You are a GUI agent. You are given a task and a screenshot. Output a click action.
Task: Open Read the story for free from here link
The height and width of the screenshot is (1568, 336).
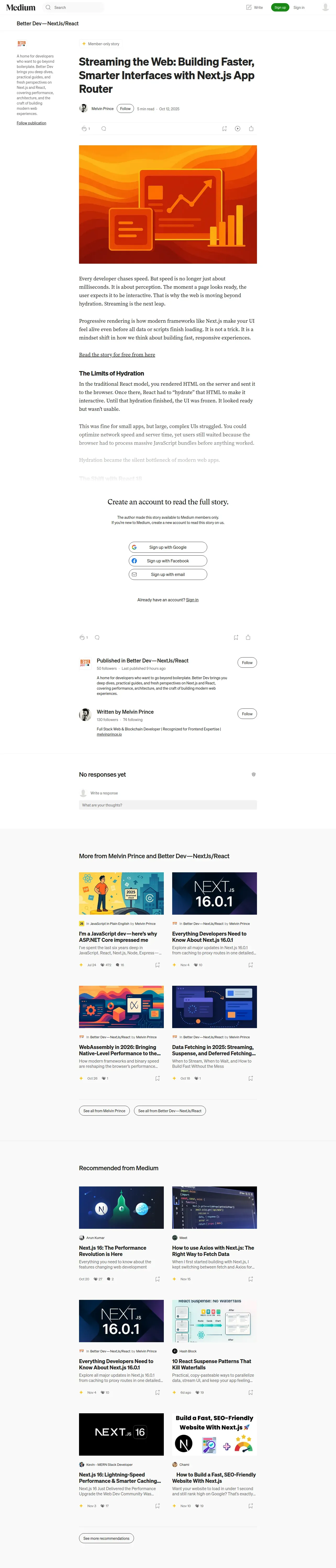click(x=117, y=354)
